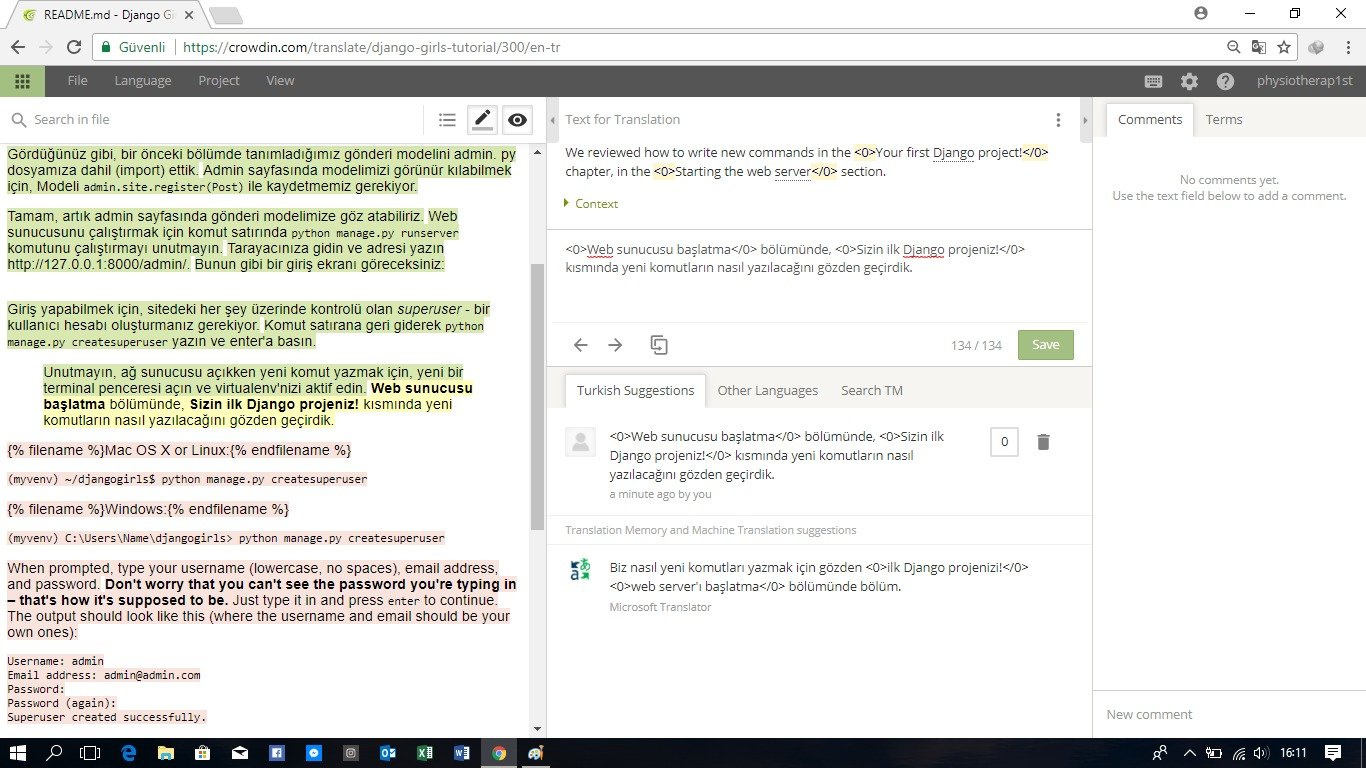Open the Crowdin apps grid menu
The width and height of the screenshot is (1366, 768).
(22, 81)
